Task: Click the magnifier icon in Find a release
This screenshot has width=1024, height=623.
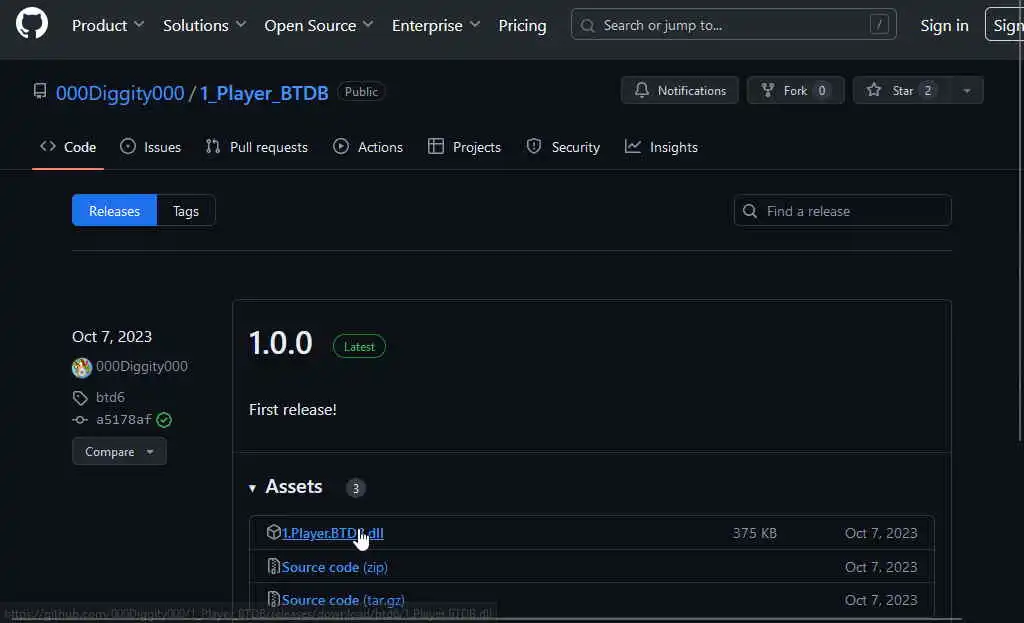Action: tap(750, 211)
